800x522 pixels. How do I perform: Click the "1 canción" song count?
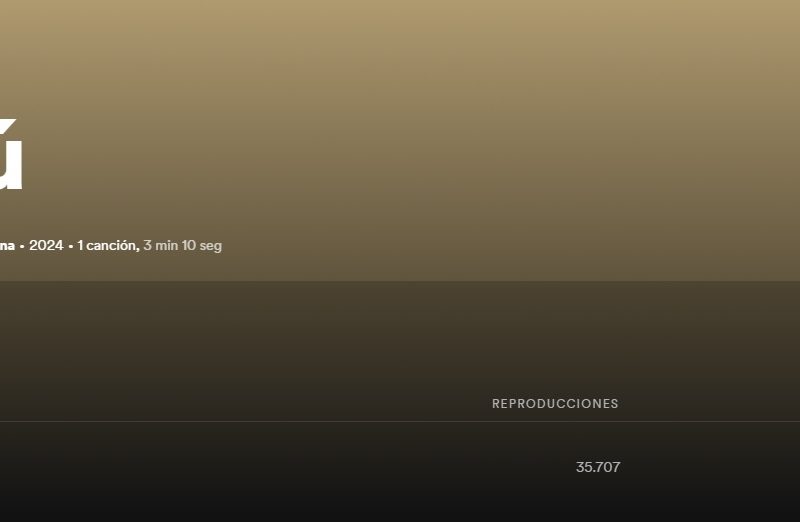click(108, 245)
